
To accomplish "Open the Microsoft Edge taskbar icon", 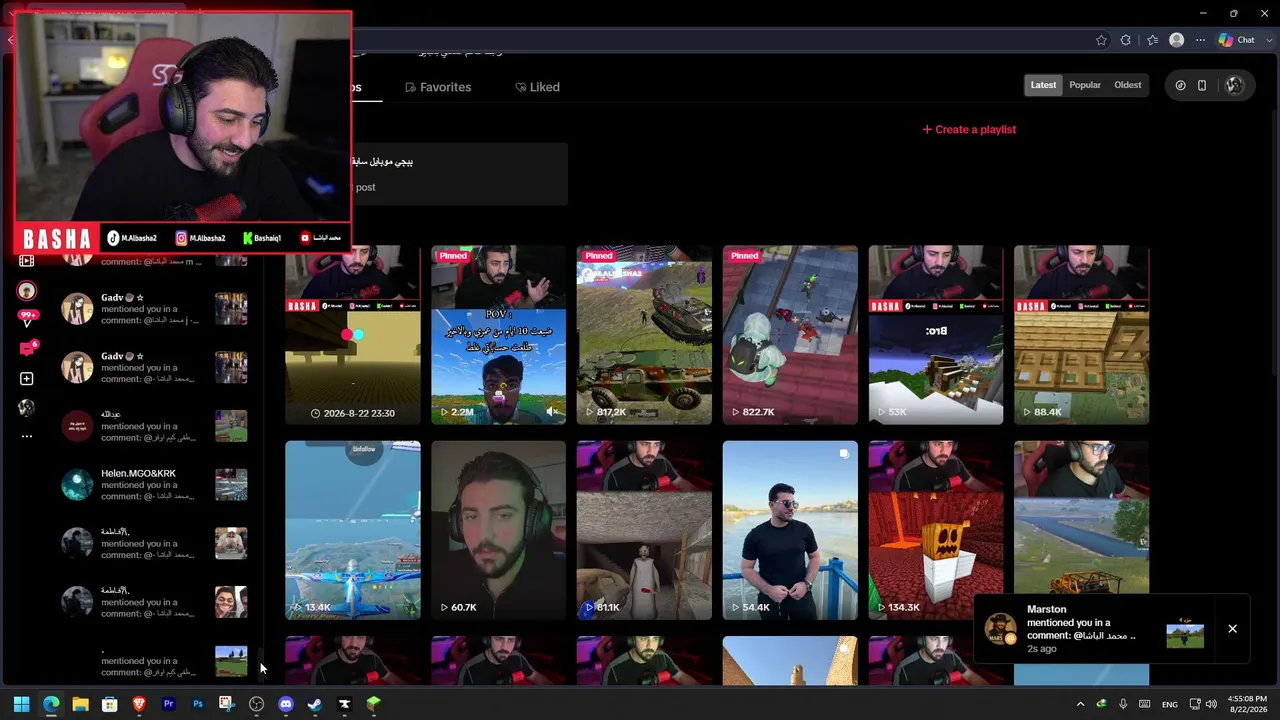I will pyautogui.click(x=51, y=704).
